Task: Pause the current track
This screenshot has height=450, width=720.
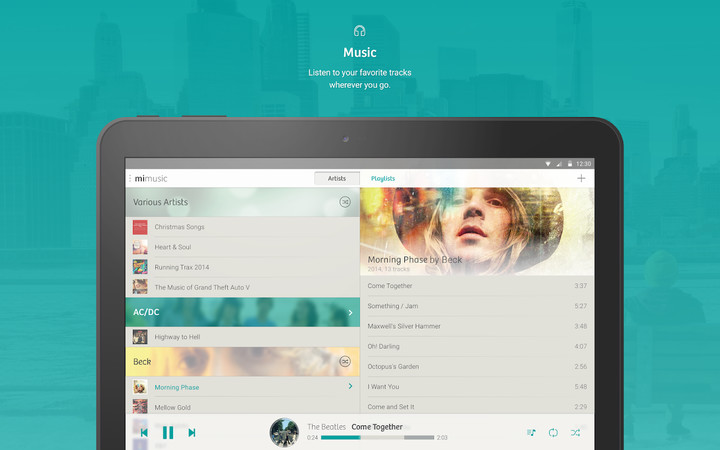Action: (x=168, y=433)
